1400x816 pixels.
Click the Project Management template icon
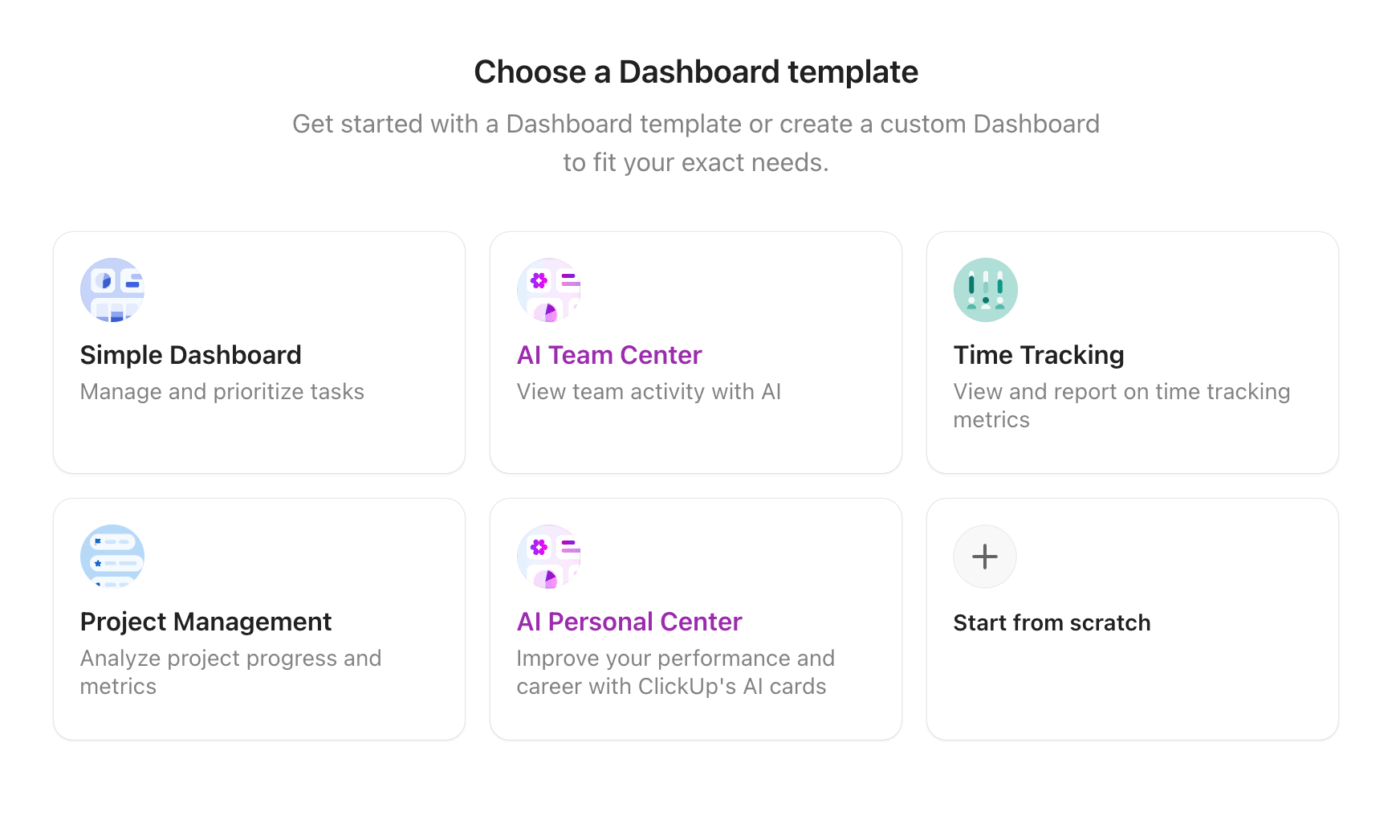pos(112,557)
